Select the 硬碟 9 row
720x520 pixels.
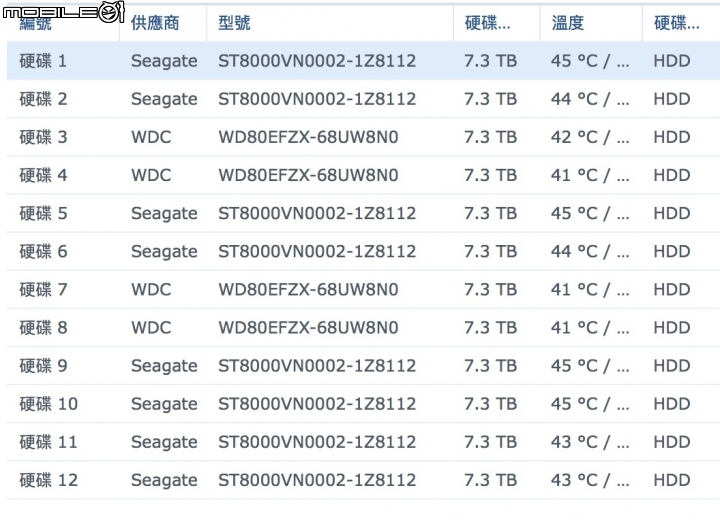pos(363,366)
